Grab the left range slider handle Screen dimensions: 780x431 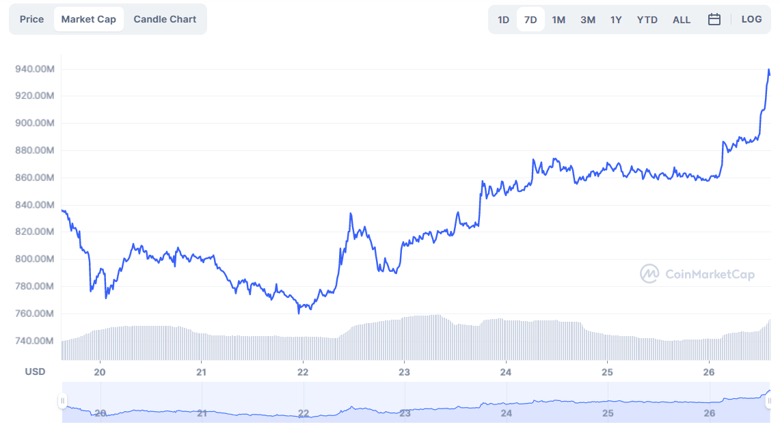pos(62,401)
